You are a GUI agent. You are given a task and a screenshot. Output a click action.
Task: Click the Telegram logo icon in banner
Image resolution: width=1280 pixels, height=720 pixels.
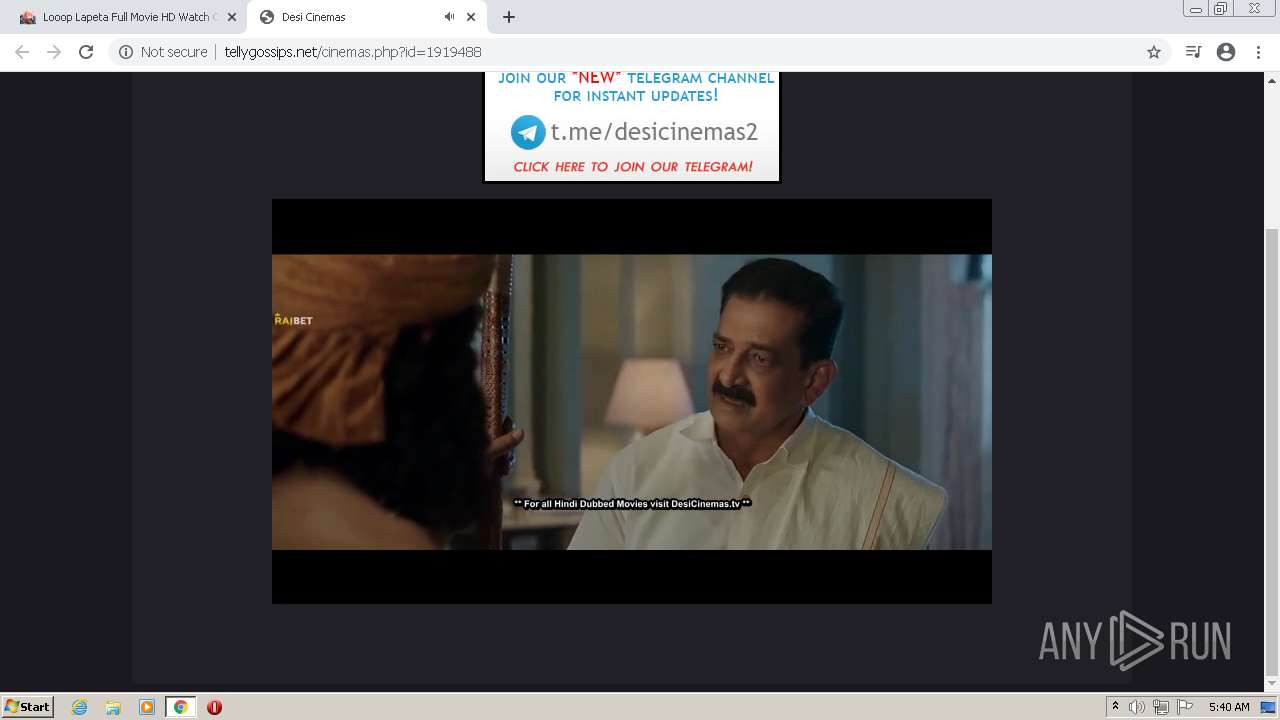[x=528, y=132]
